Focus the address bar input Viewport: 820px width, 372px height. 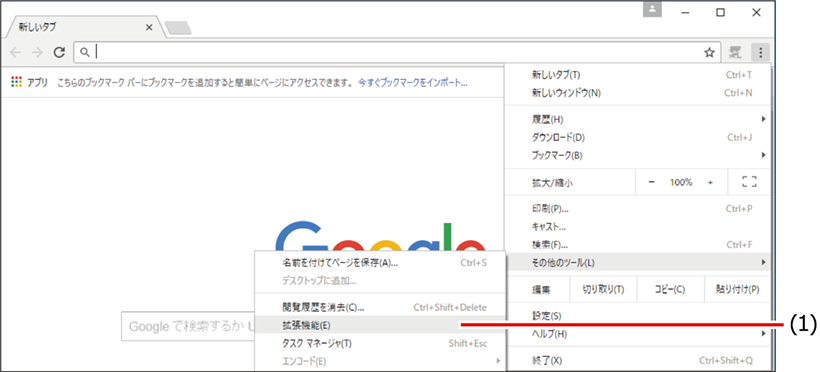pos(397,52)
